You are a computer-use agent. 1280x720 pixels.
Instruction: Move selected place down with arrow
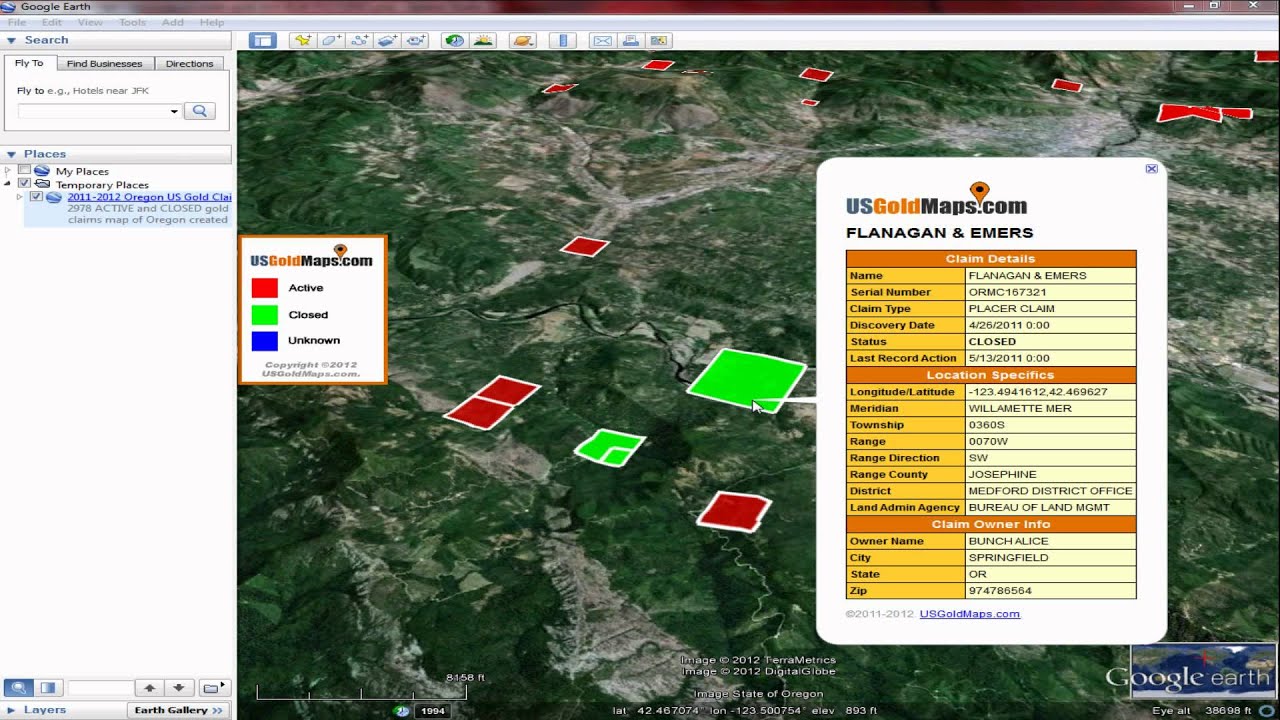tap(179, 688)
